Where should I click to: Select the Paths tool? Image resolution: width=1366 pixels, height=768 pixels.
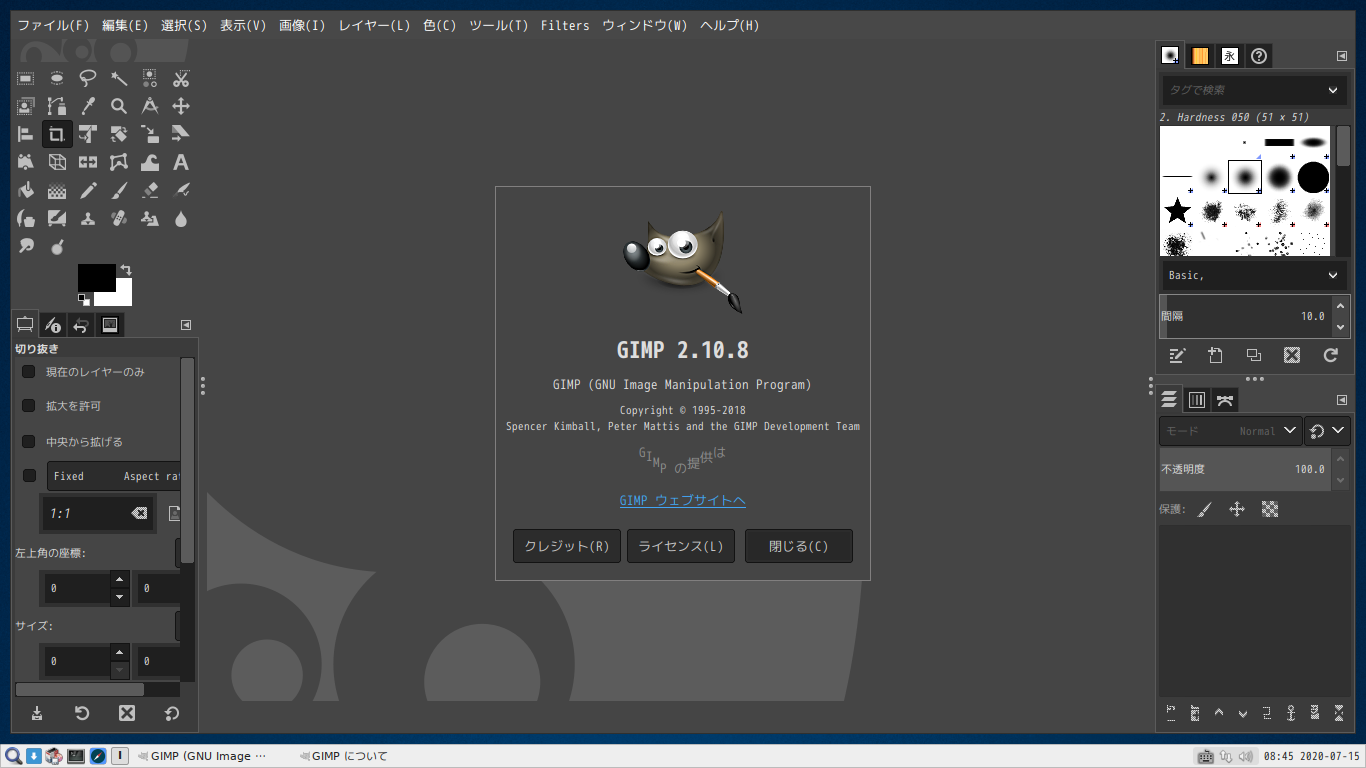pos(57,106)
